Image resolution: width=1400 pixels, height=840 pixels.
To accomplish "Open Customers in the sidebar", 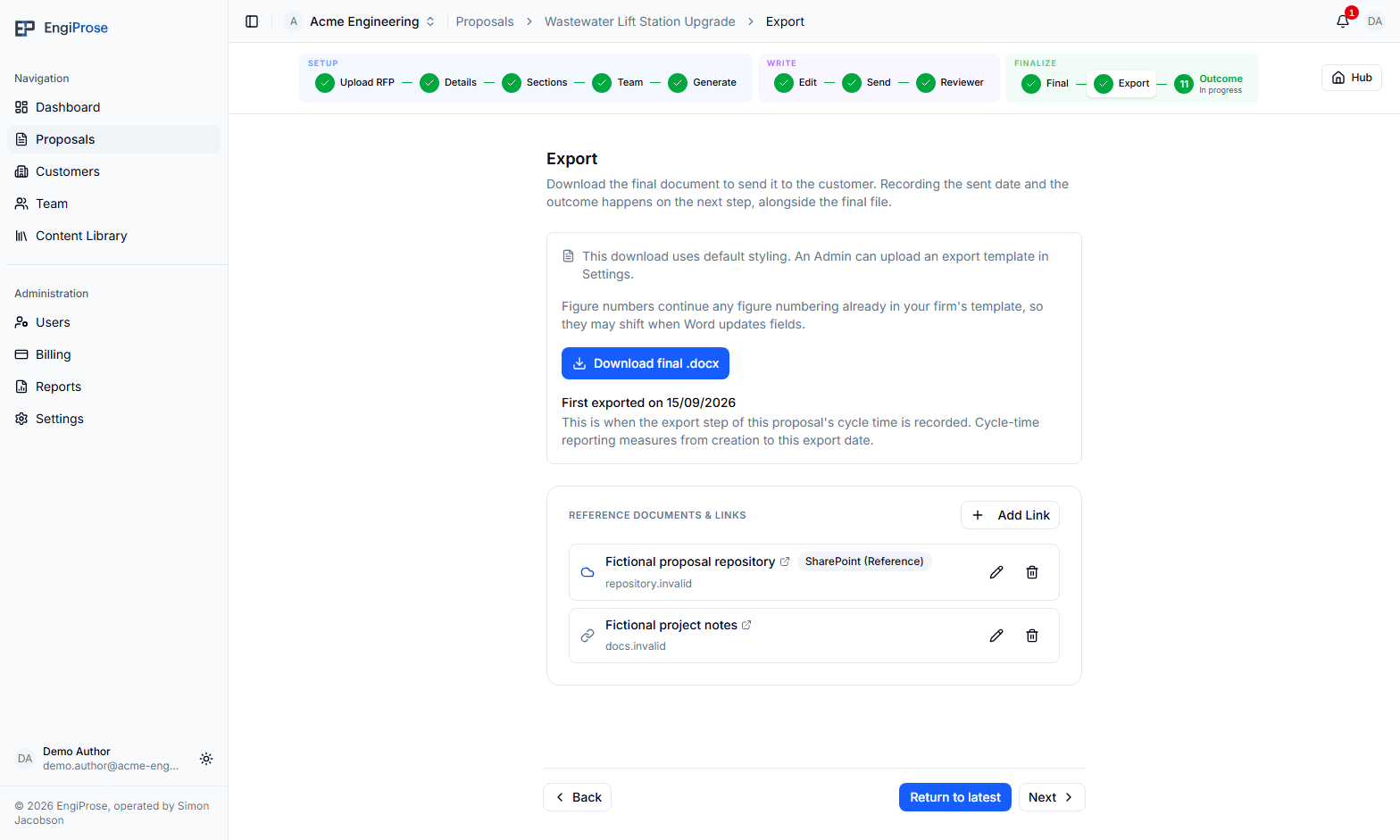I will pos(113,171).
